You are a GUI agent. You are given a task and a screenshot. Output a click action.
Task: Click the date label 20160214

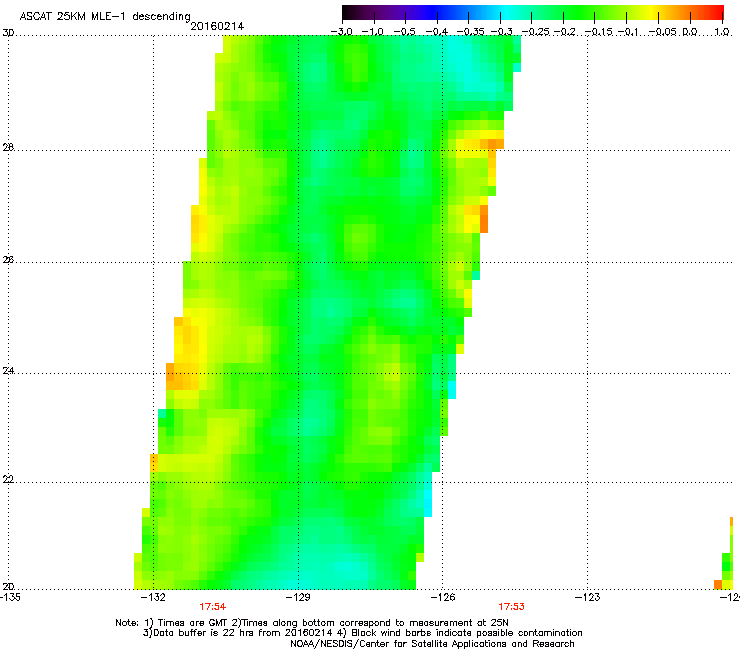(x=217, y=26)
